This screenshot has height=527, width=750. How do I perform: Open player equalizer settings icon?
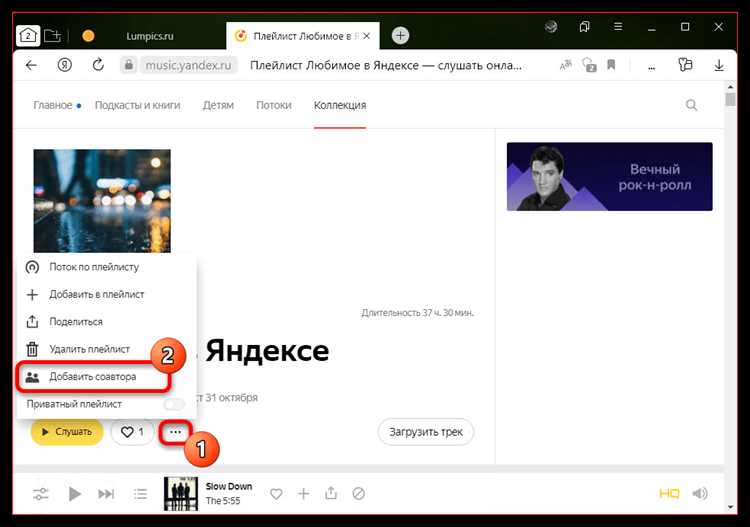pyautogui.click(x=41, y=494)
